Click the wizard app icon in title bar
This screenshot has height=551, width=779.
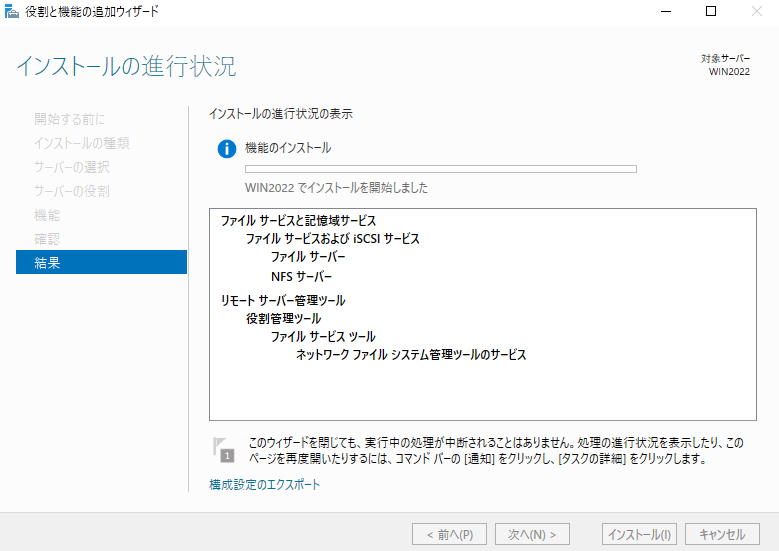coord(12,11)
